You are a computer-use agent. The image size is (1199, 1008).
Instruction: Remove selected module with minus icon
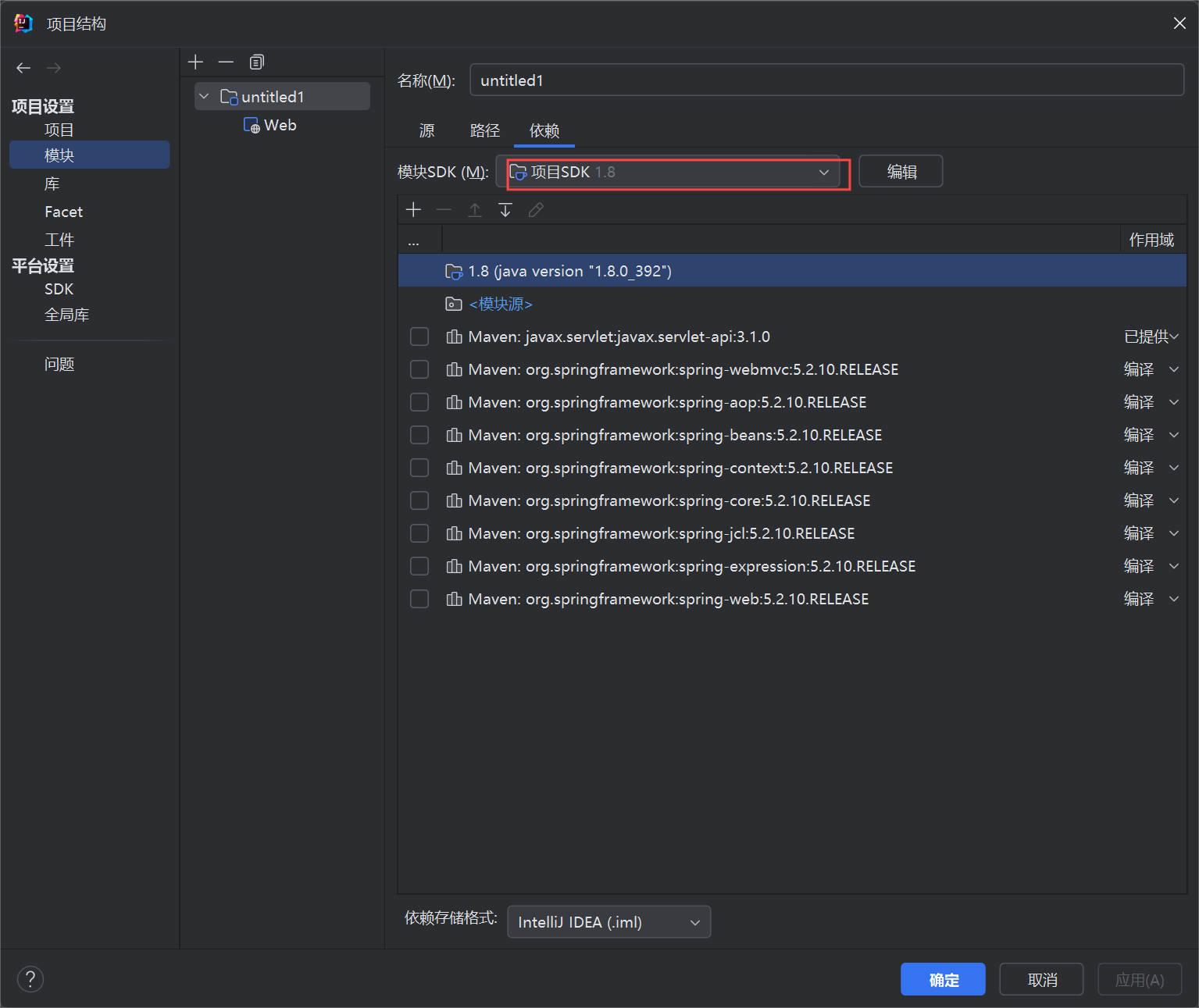[226, 62]
